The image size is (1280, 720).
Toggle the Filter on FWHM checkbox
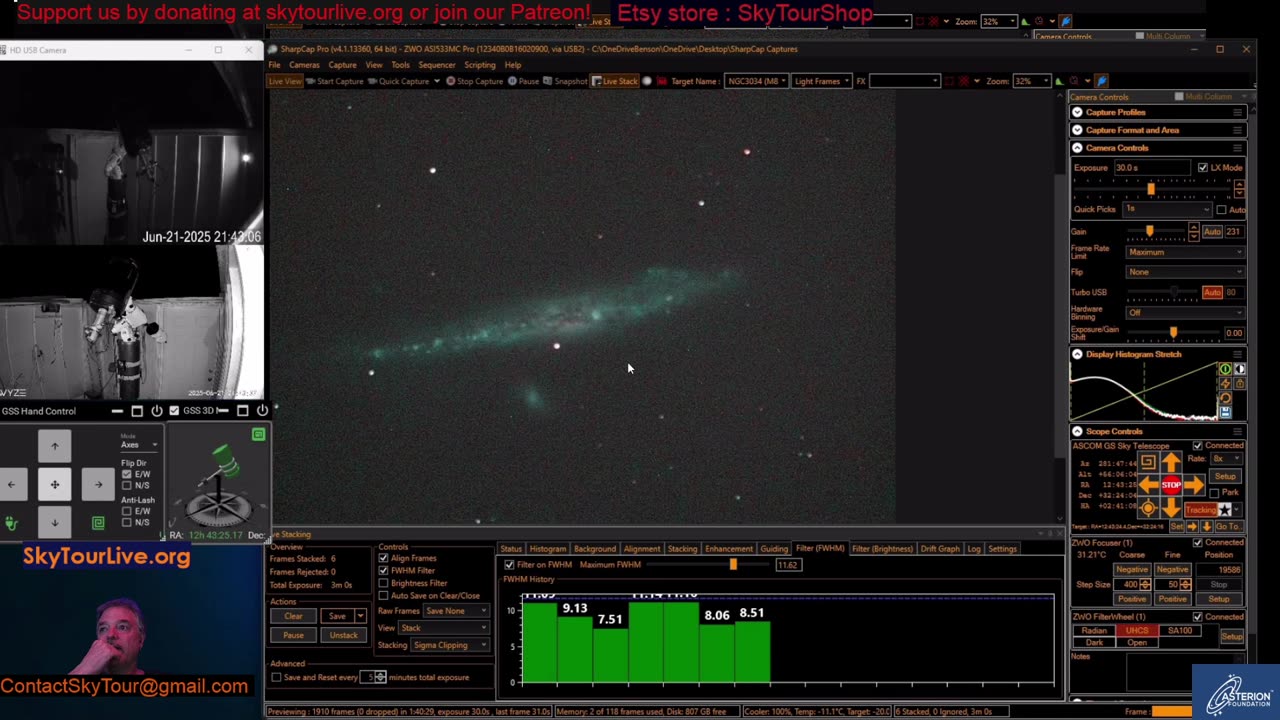(x=509, y=565)
